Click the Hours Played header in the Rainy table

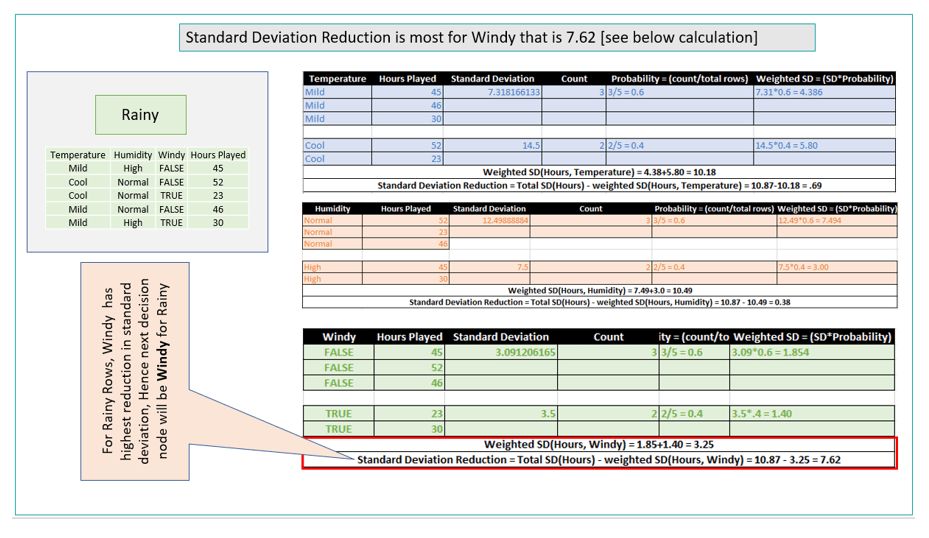[218, 155]
